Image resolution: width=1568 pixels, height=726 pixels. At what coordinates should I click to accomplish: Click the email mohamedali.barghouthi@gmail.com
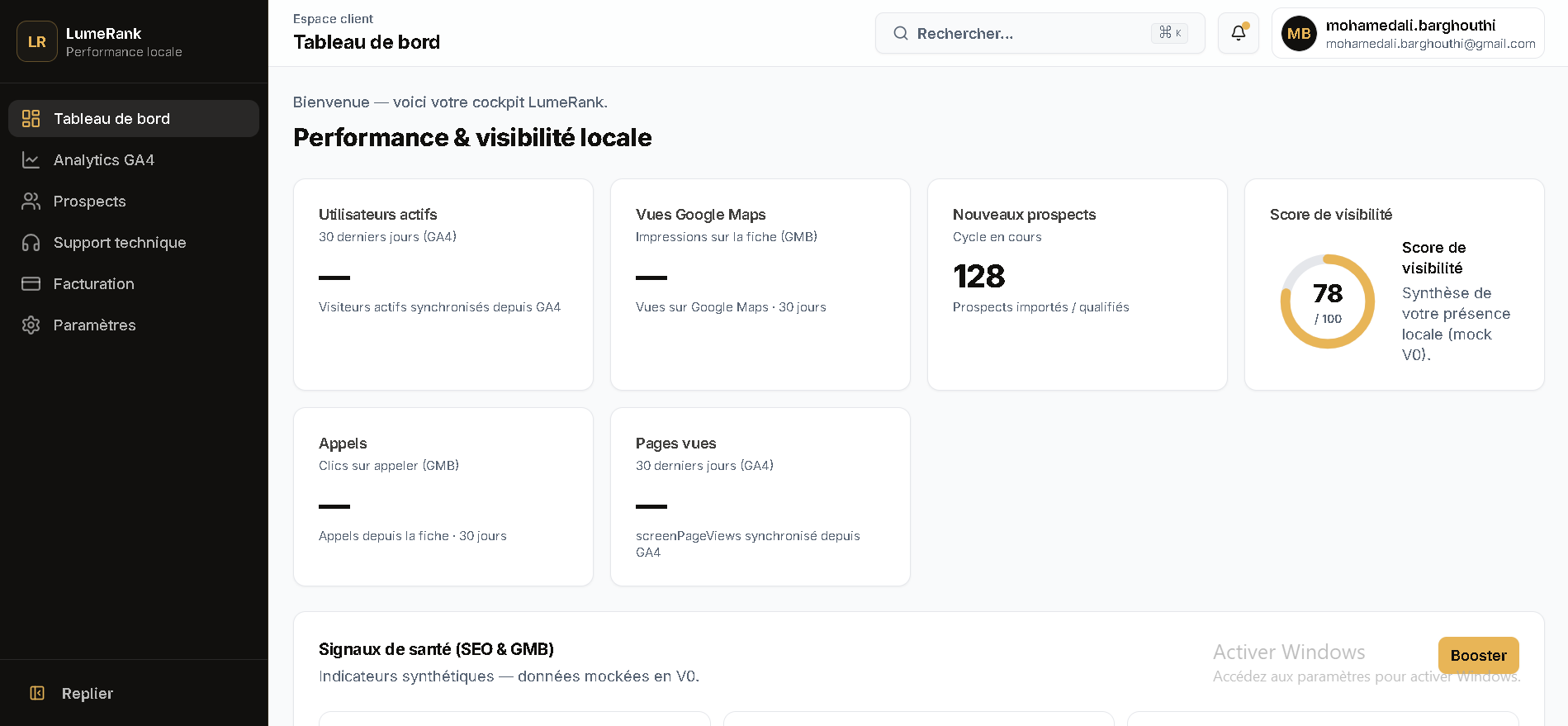pyautogui.click(x=1431, y=44)
